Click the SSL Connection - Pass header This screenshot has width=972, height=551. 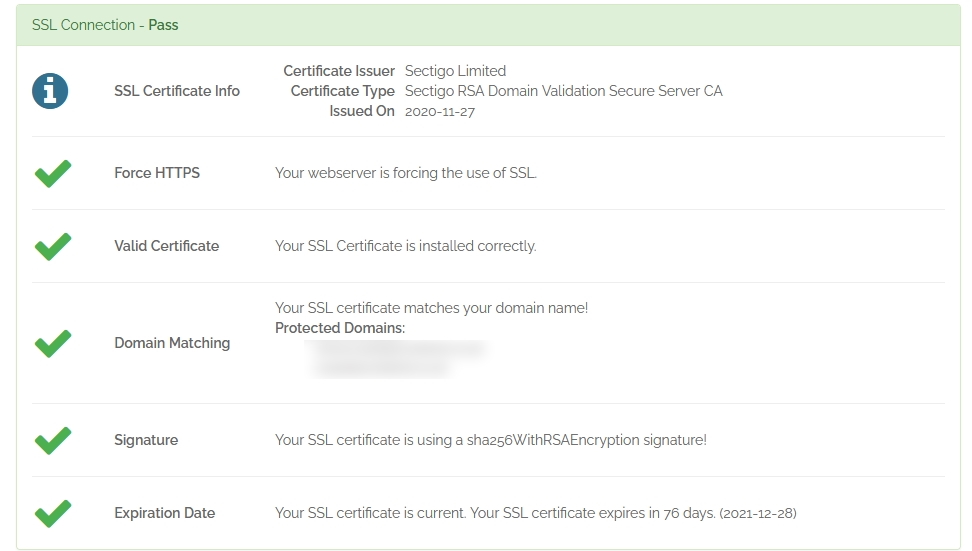click(x=105, y=25)
